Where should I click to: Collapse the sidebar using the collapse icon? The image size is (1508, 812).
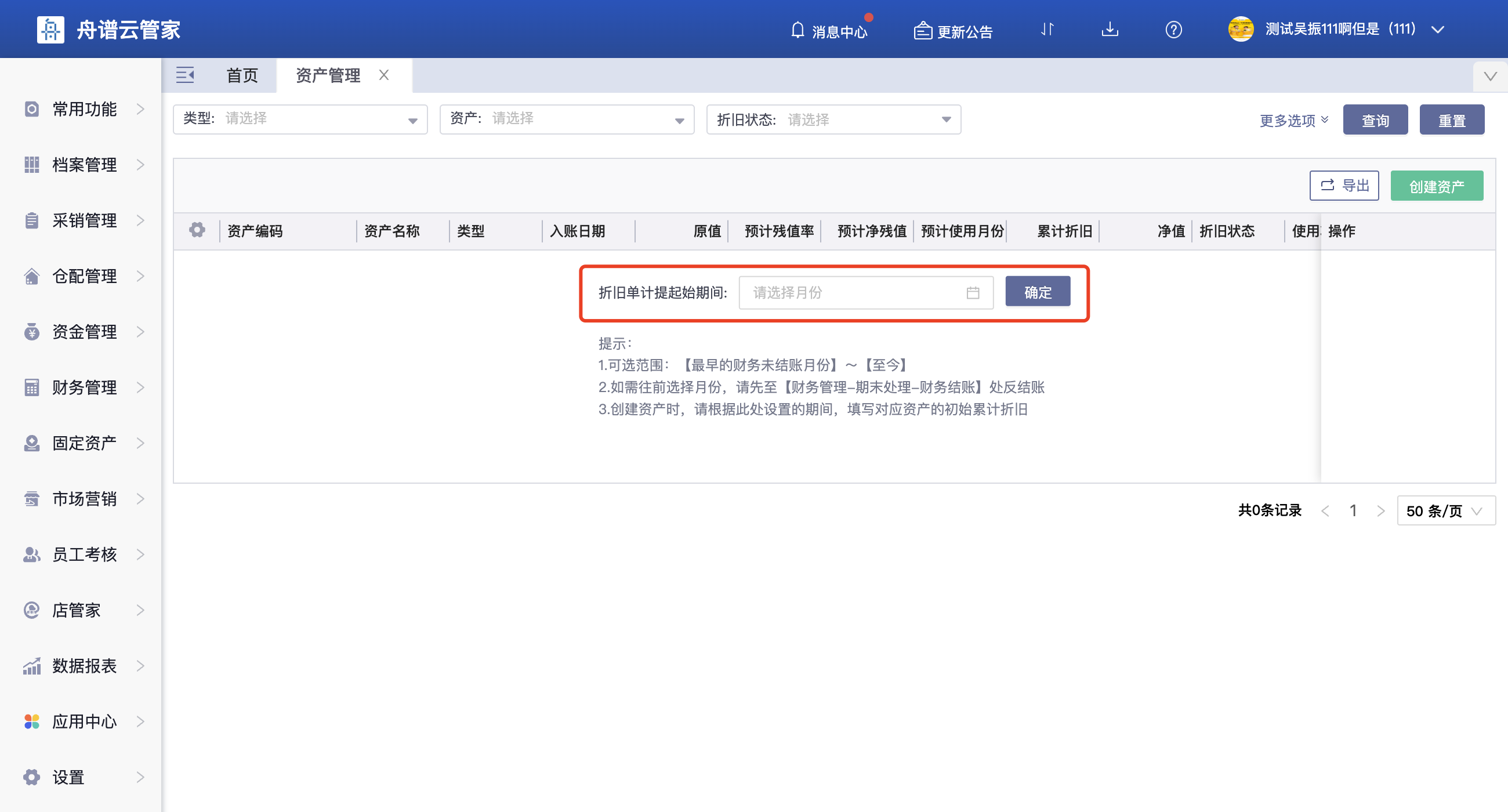[x=185, y=75]
